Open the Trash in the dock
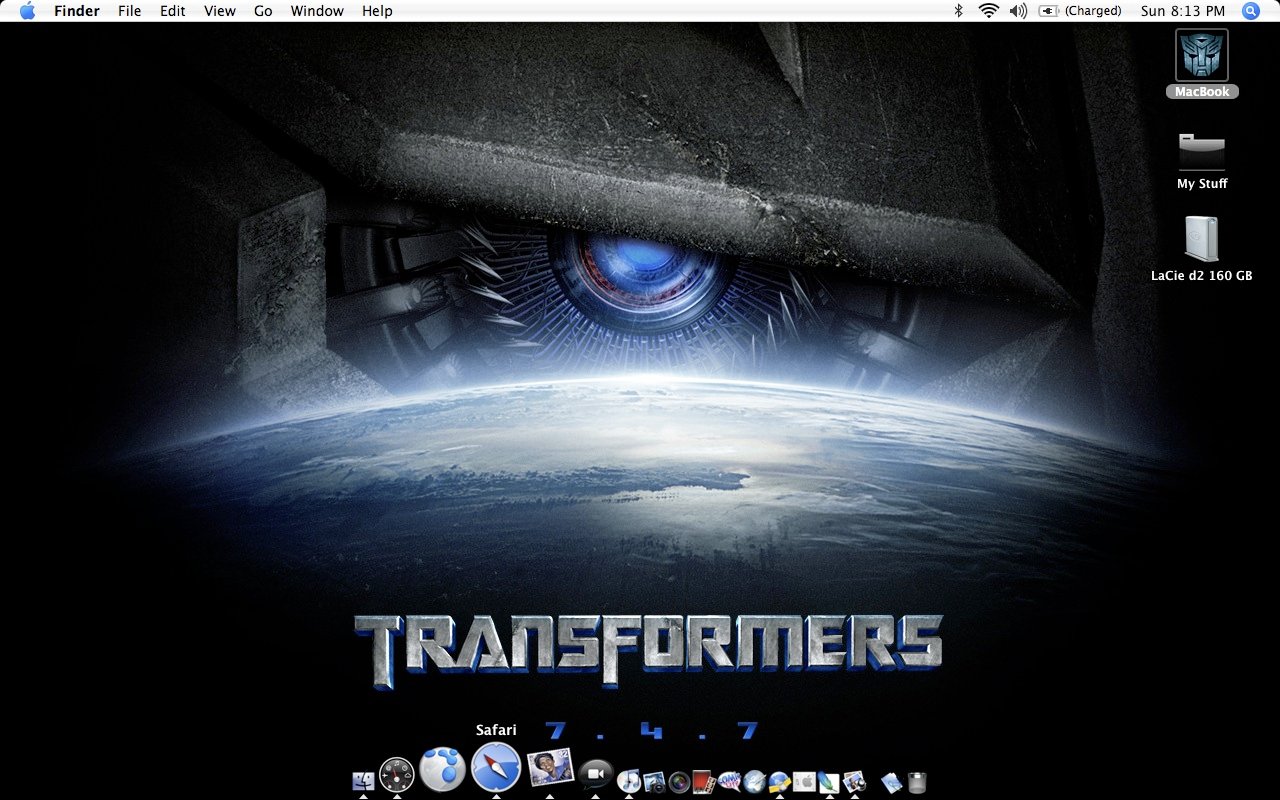This screenshot has width=1280, height=800. click(x=917, y=782)
